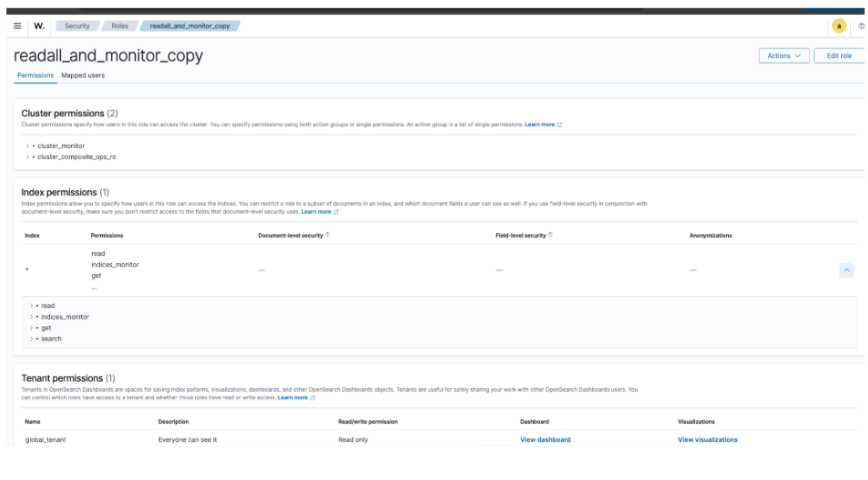Image resolution: width=868 pixels, height=480 pixels.
Task: Click the info icon beside Document-level security
Action: 328,235
